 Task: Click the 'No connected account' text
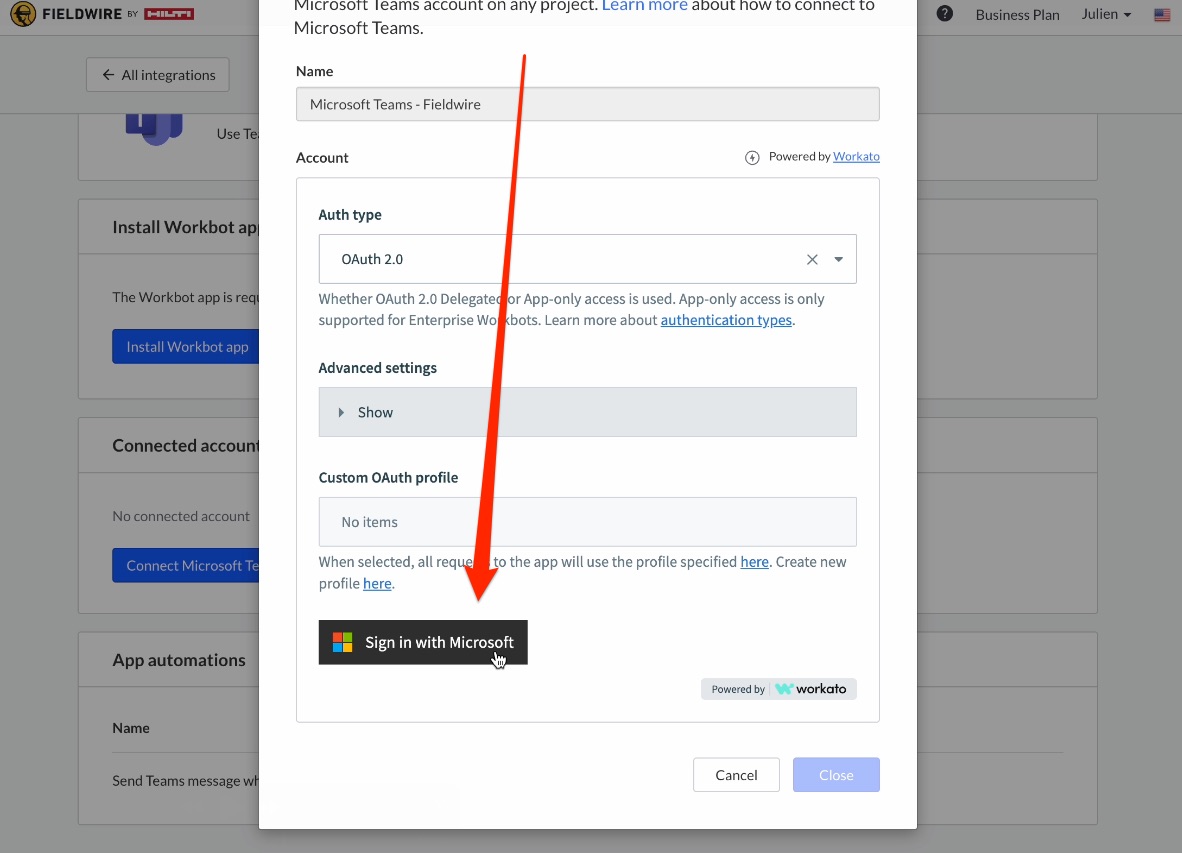point(181,516)
